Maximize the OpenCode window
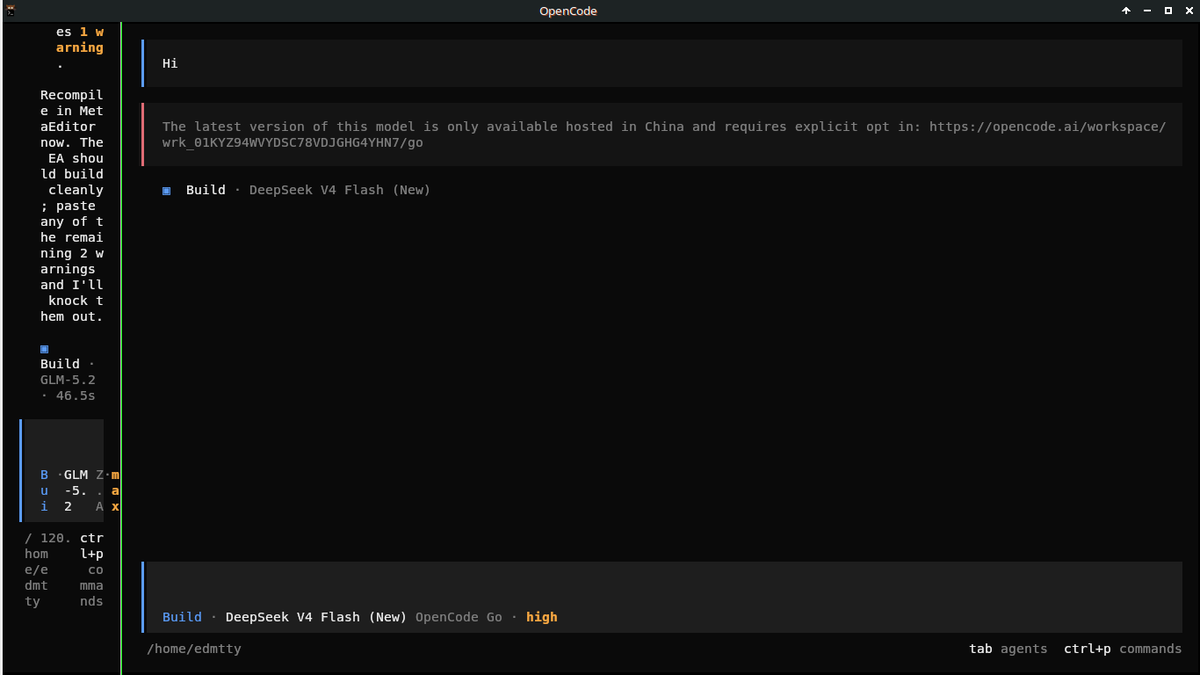The image size is (1200, 675). (x=1168, y=11)
